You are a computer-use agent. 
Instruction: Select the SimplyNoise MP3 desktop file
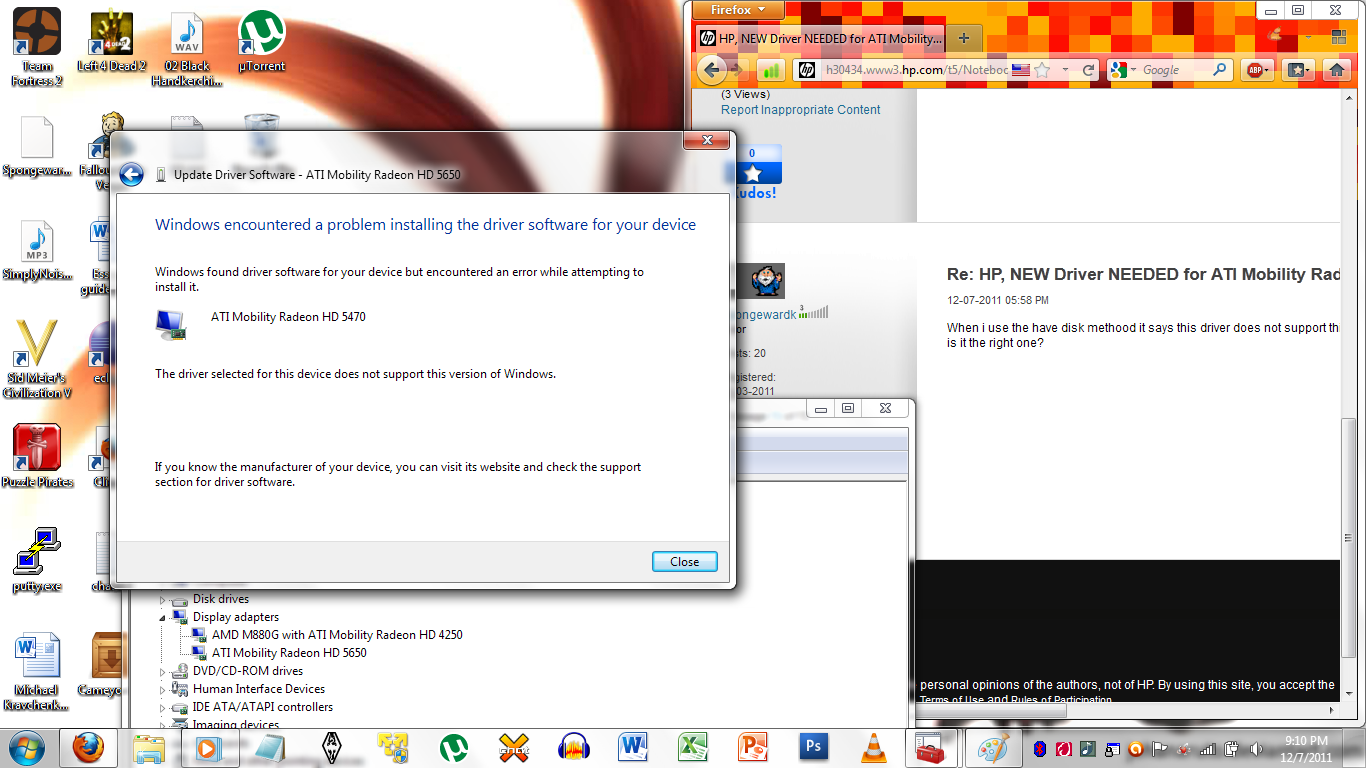point(37,250)
